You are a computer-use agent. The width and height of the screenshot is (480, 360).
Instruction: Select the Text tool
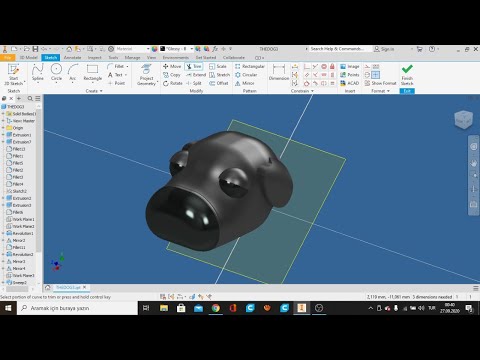[x=115, y=75]
